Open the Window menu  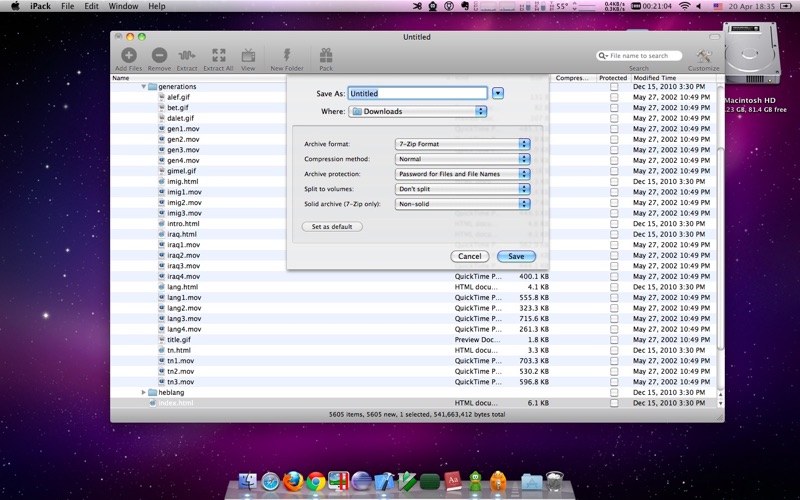click(x=123, y=6)
